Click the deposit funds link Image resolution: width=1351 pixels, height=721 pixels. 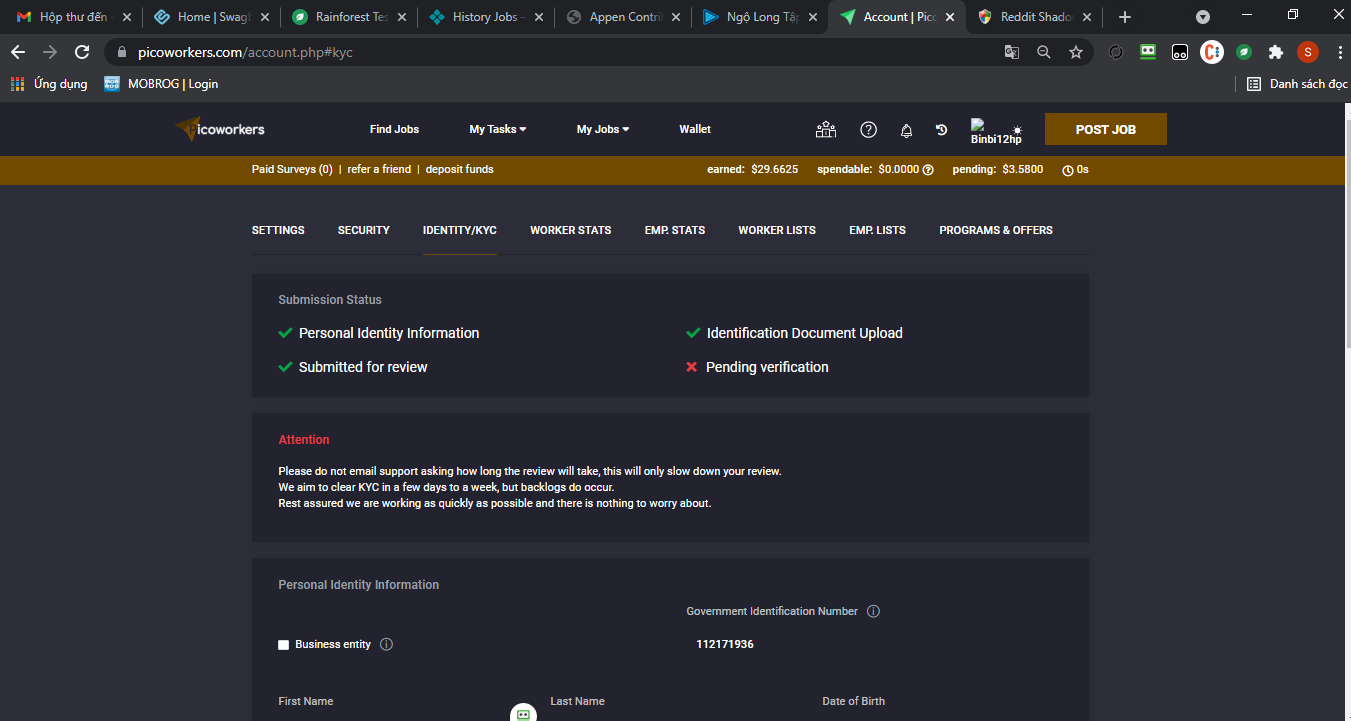point(459,169)
